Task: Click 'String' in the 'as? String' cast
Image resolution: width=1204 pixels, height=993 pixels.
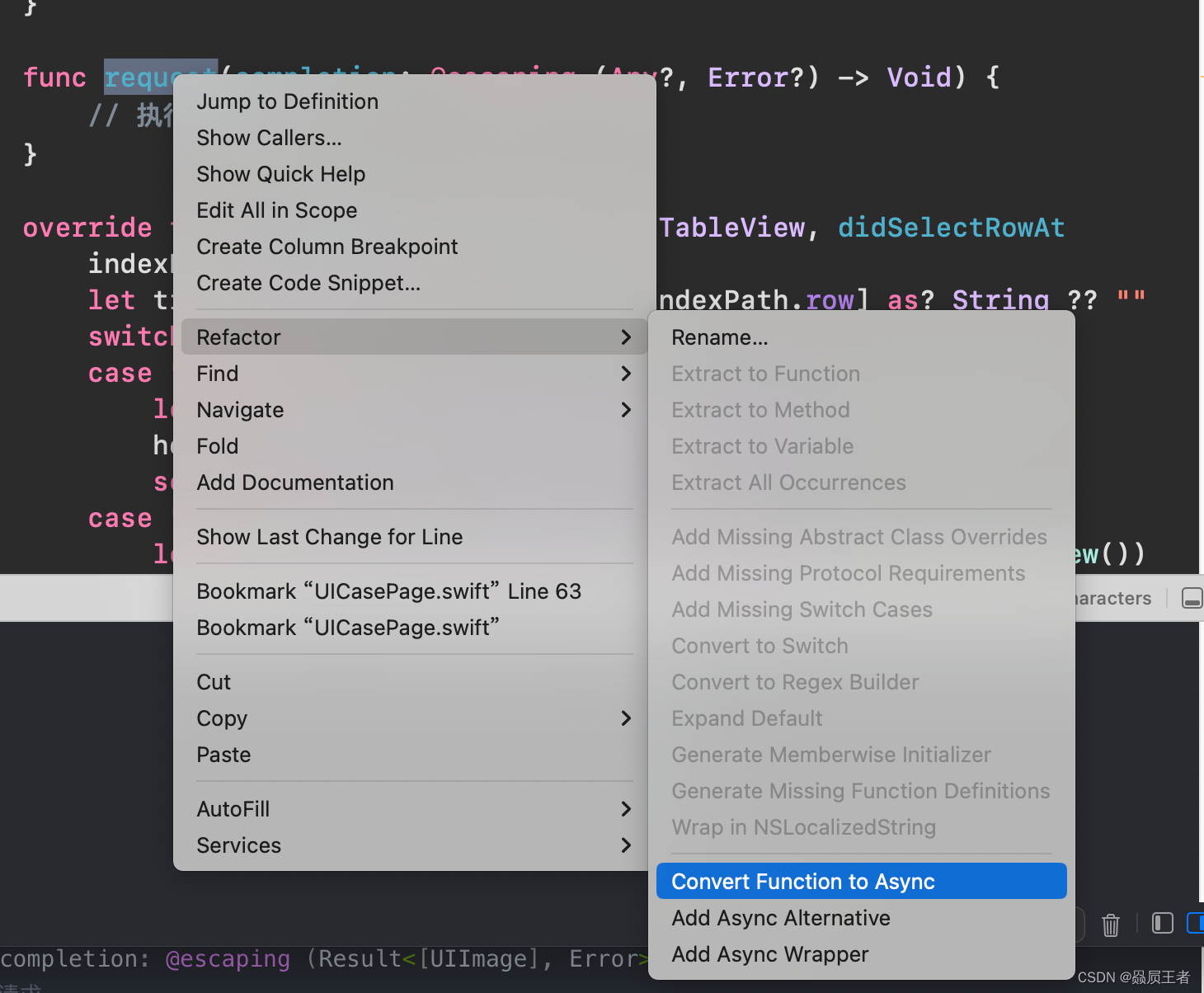Action: coord(1000,300)
